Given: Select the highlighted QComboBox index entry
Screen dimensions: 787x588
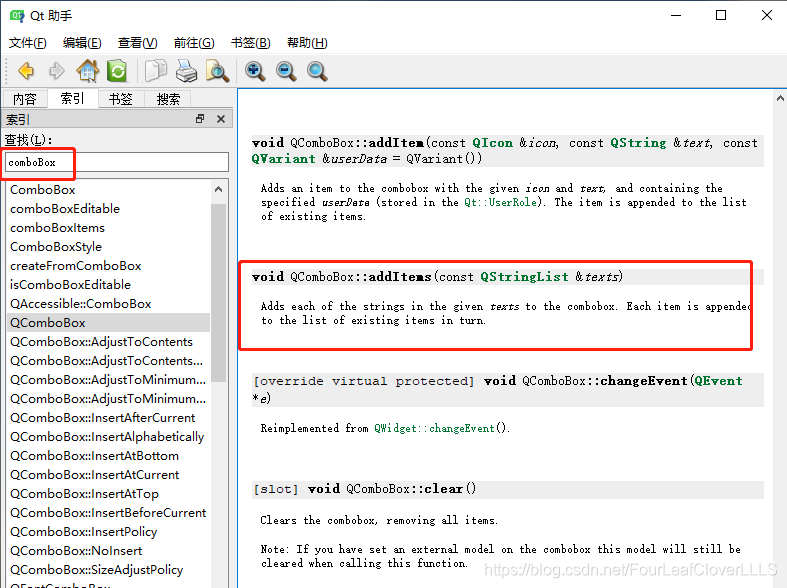Looking at the screenshot, I should [x=109, y=323].
